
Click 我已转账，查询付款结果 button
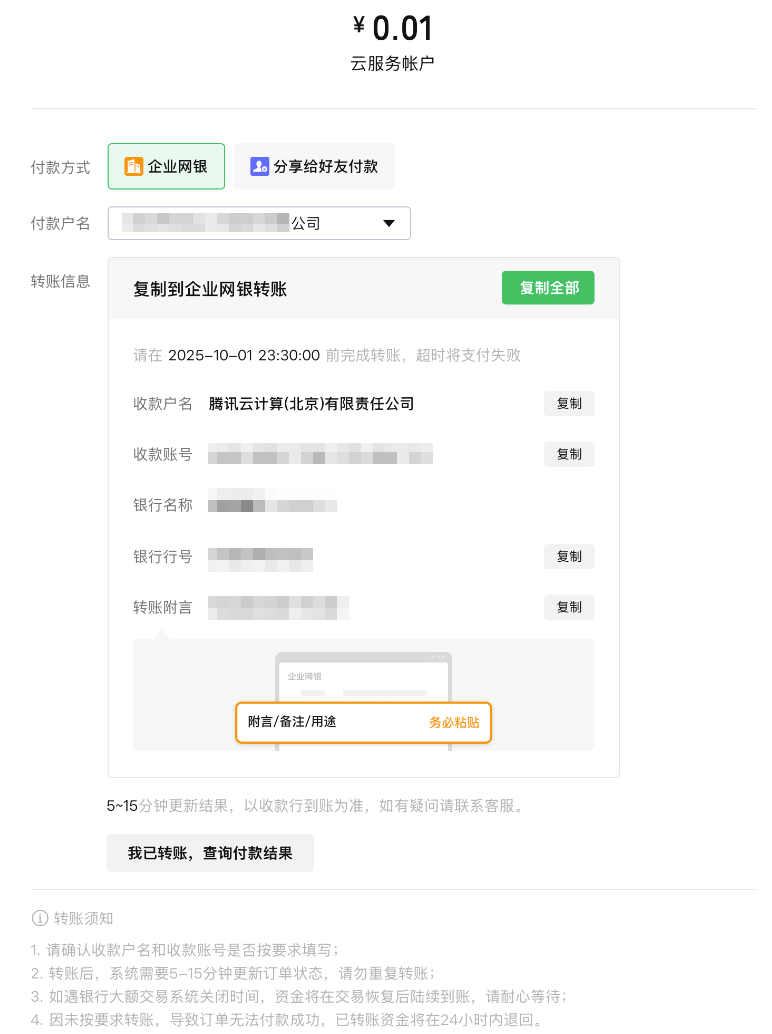pos(210,853)
